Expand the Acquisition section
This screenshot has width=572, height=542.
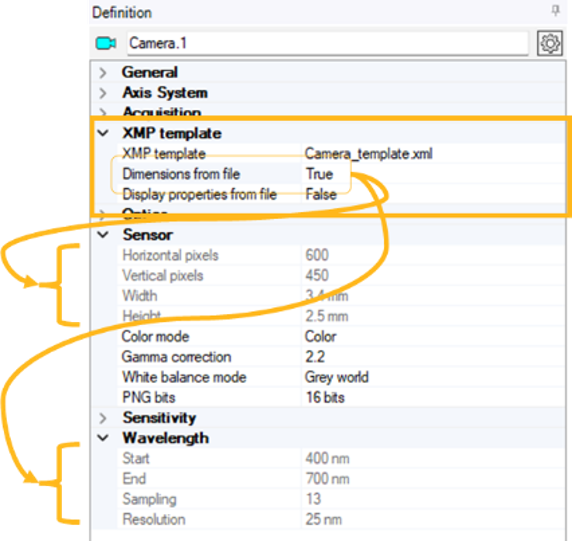(103, 112)
